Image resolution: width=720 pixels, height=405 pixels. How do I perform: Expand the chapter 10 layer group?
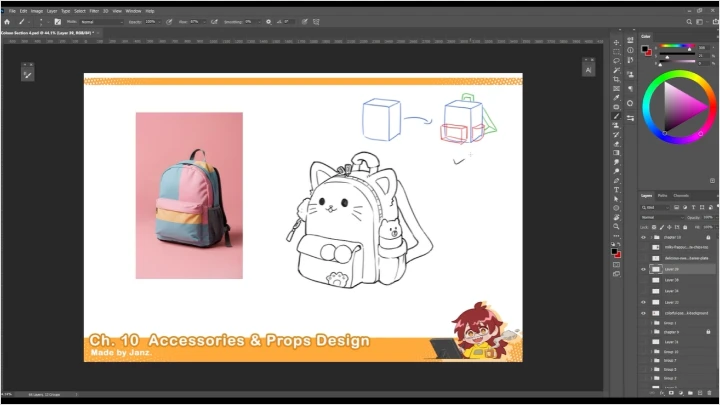(651, 237)
